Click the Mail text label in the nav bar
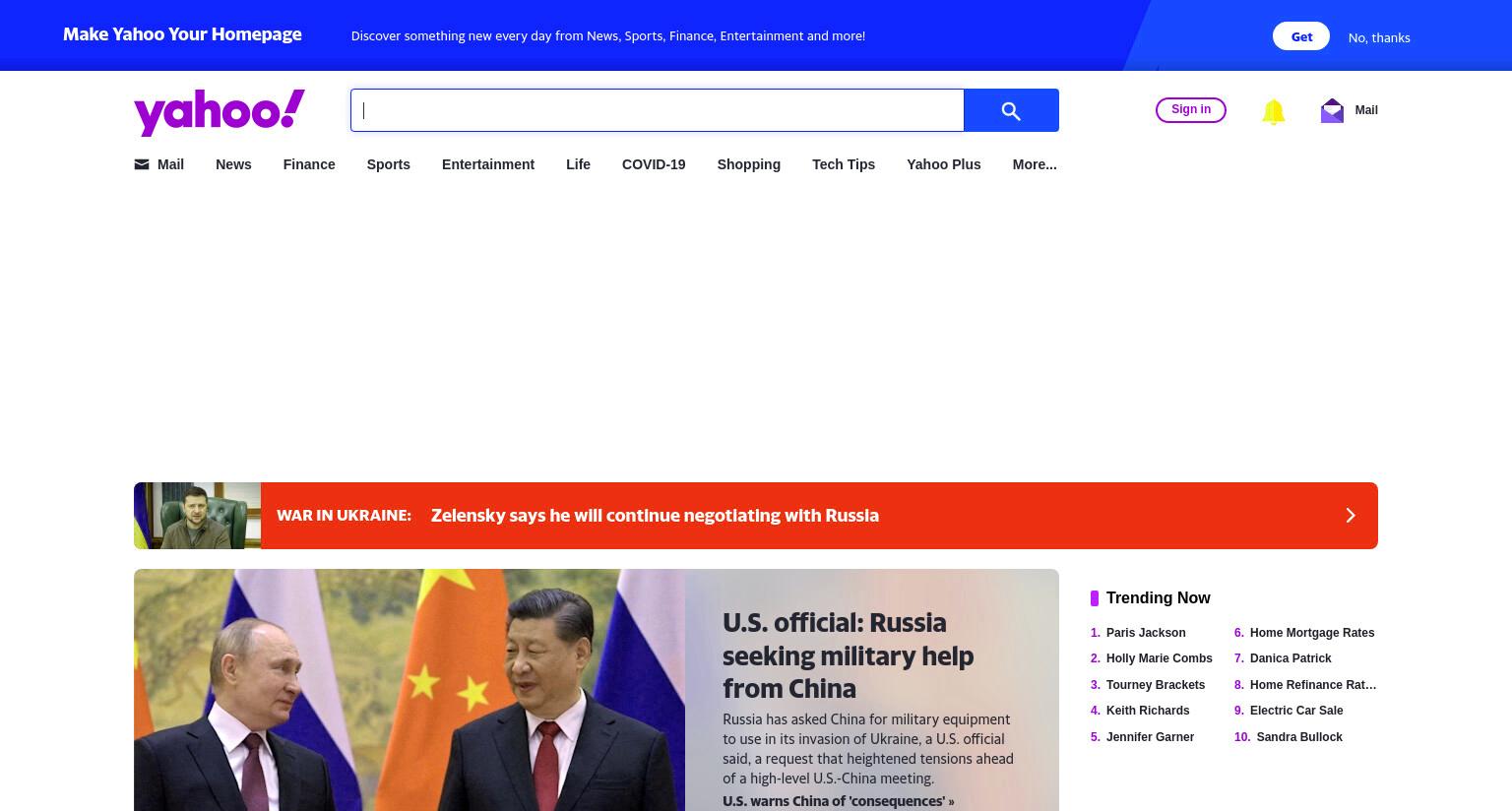Screen dimensions: 1512x811 [x=170, y=164]
